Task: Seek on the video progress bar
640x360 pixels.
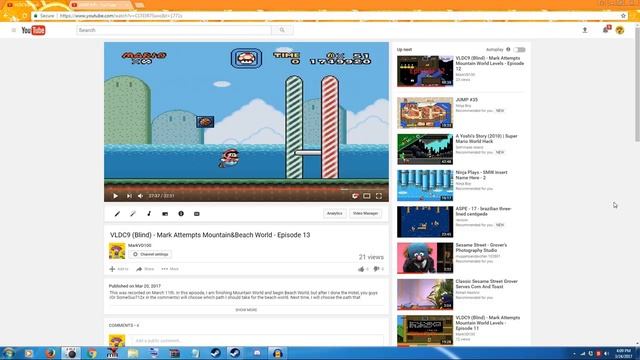Action: pos(246,189)
